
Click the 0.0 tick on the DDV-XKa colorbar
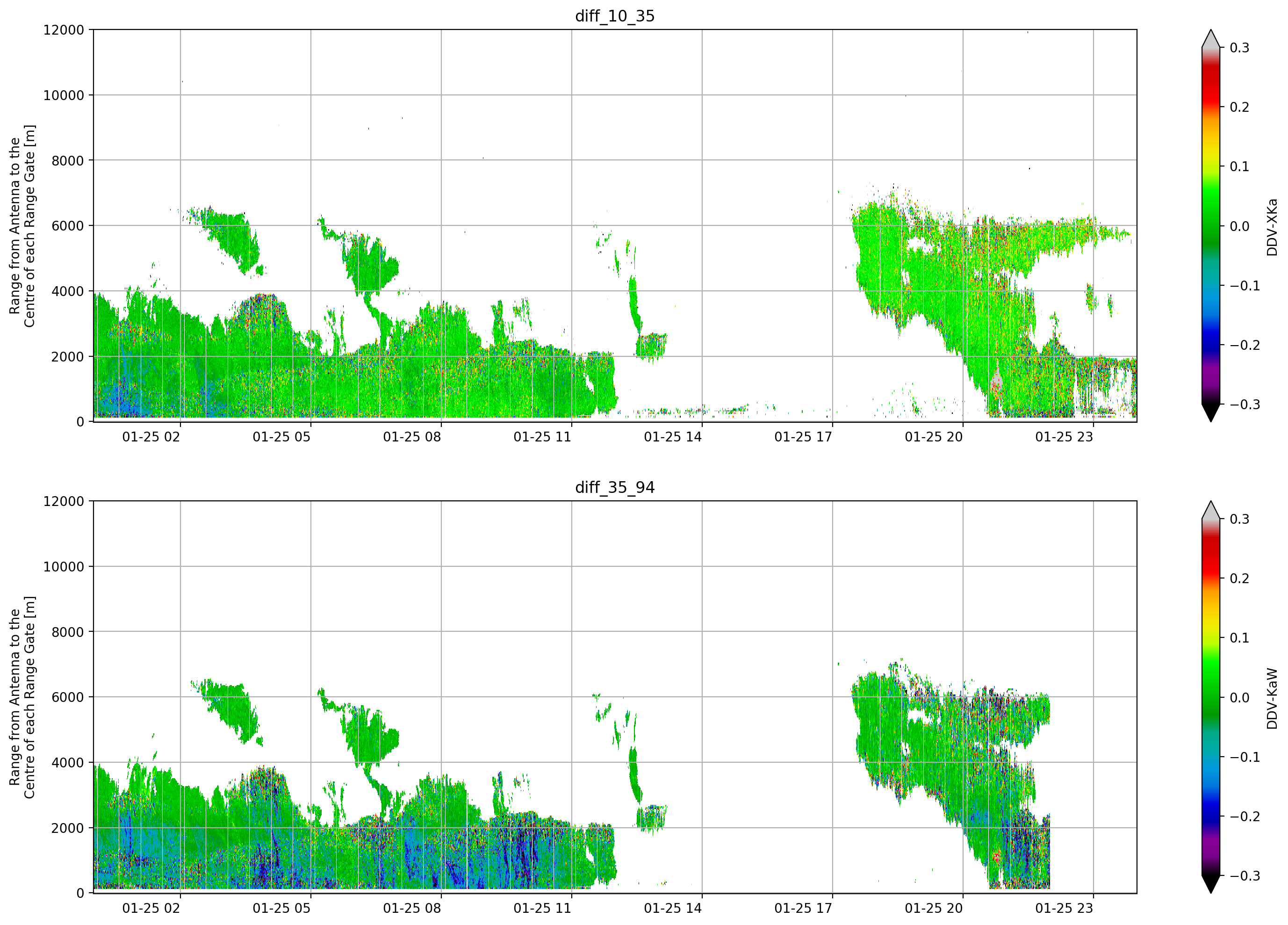coord(1240,226)
